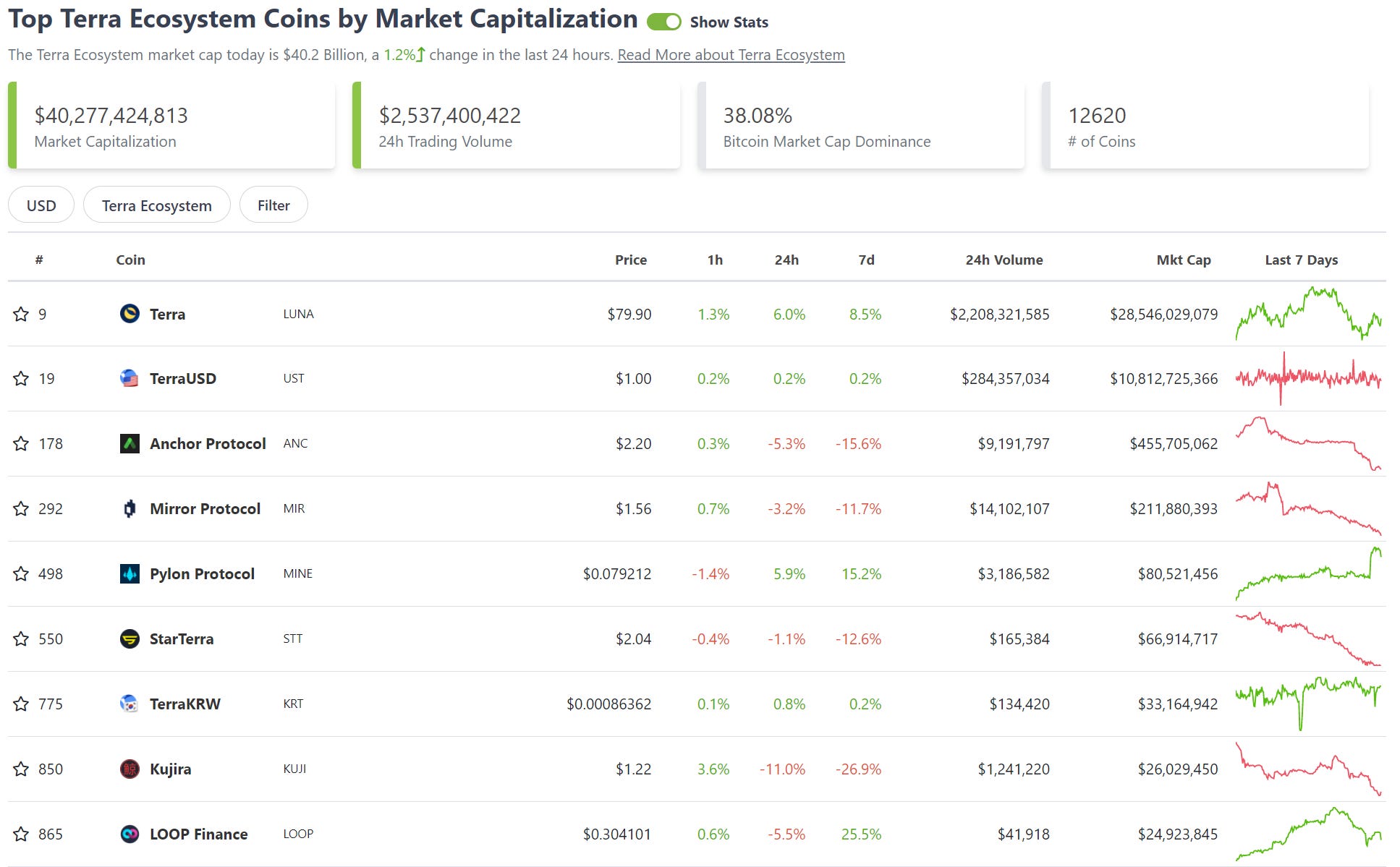Click the Last 7 Days column header
Viewport: 1400px width, 867px height.
pyautogui.click(x=1302, y=260)
